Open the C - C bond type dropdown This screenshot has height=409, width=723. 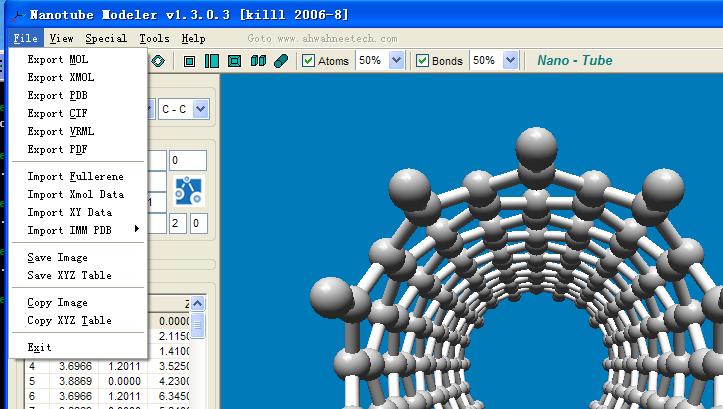point(200,109)
